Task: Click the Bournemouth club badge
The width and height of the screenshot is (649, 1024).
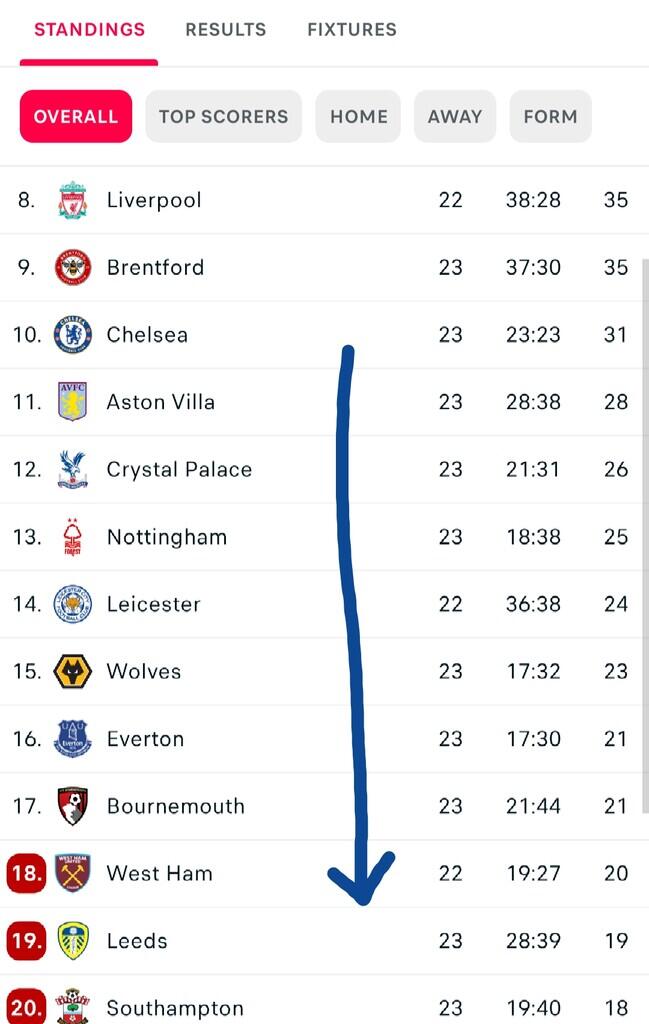Action: tap(72, 806)
